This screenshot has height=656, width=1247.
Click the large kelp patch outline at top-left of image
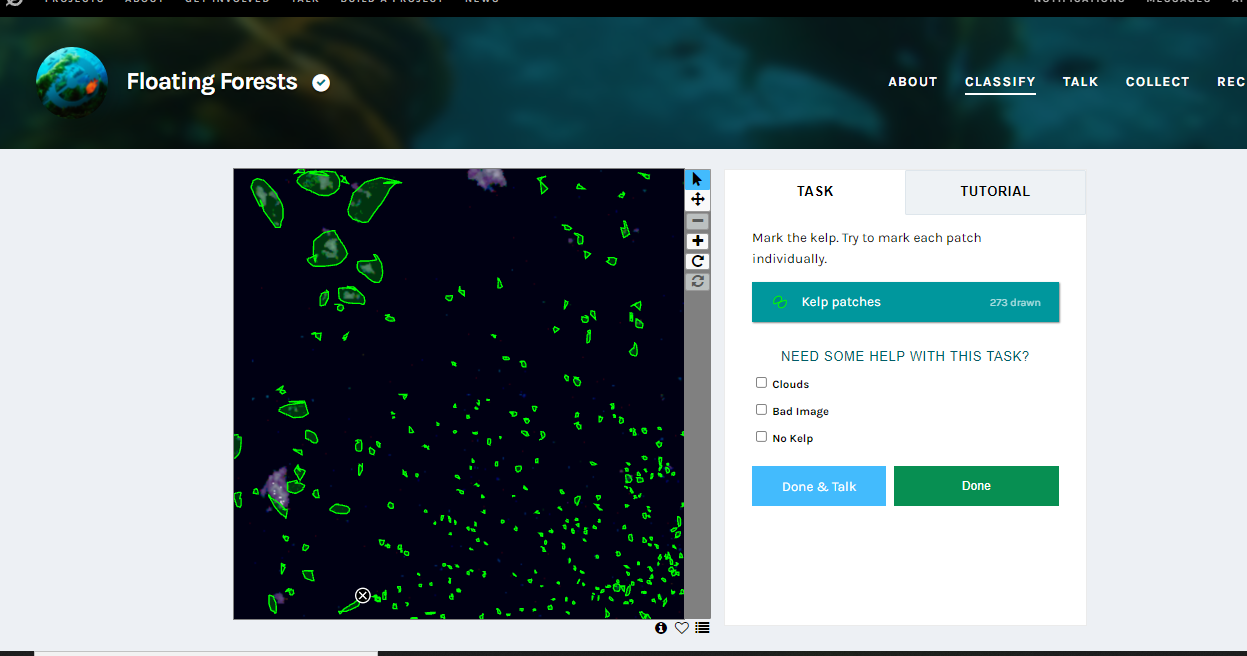click(x=267, y=203)
